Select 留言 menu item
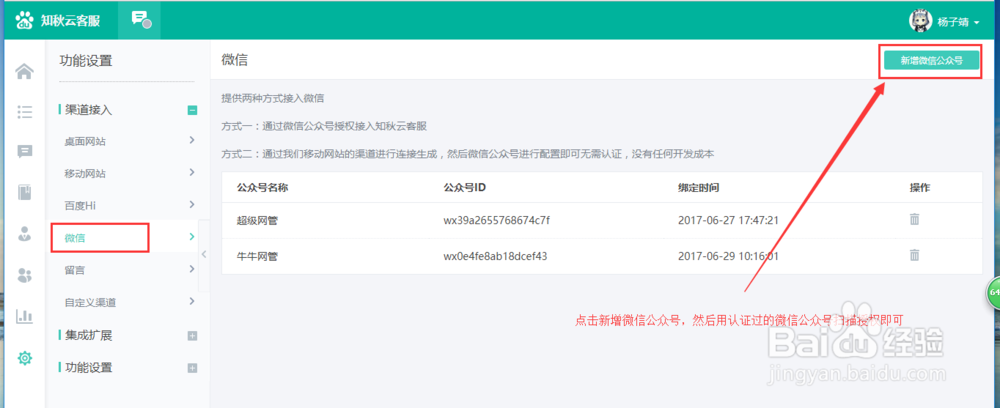1000x408 pixels. (75, 270)
